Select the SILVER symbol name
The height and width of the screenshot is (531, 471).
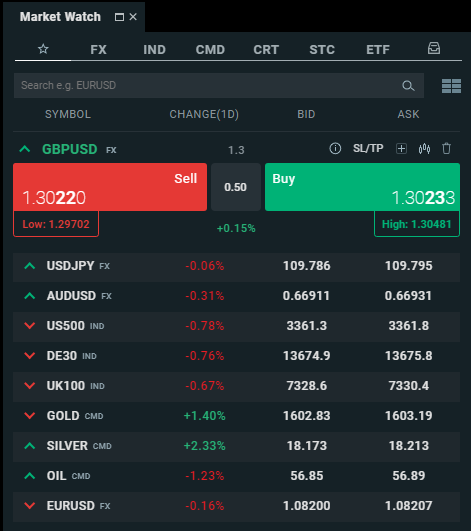coord(67,446)
